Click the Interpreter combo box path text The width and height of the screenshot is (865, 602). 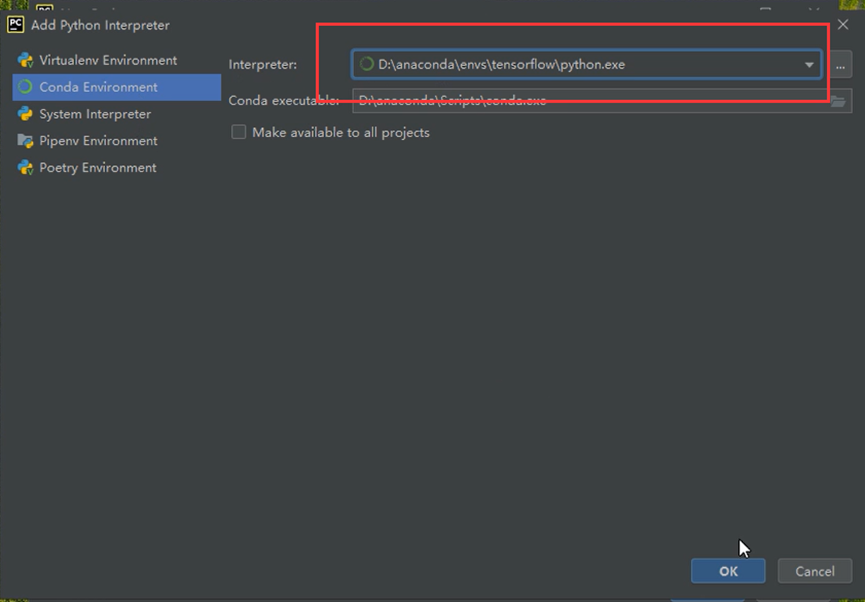pyautogui.click(x=501, y=65)
